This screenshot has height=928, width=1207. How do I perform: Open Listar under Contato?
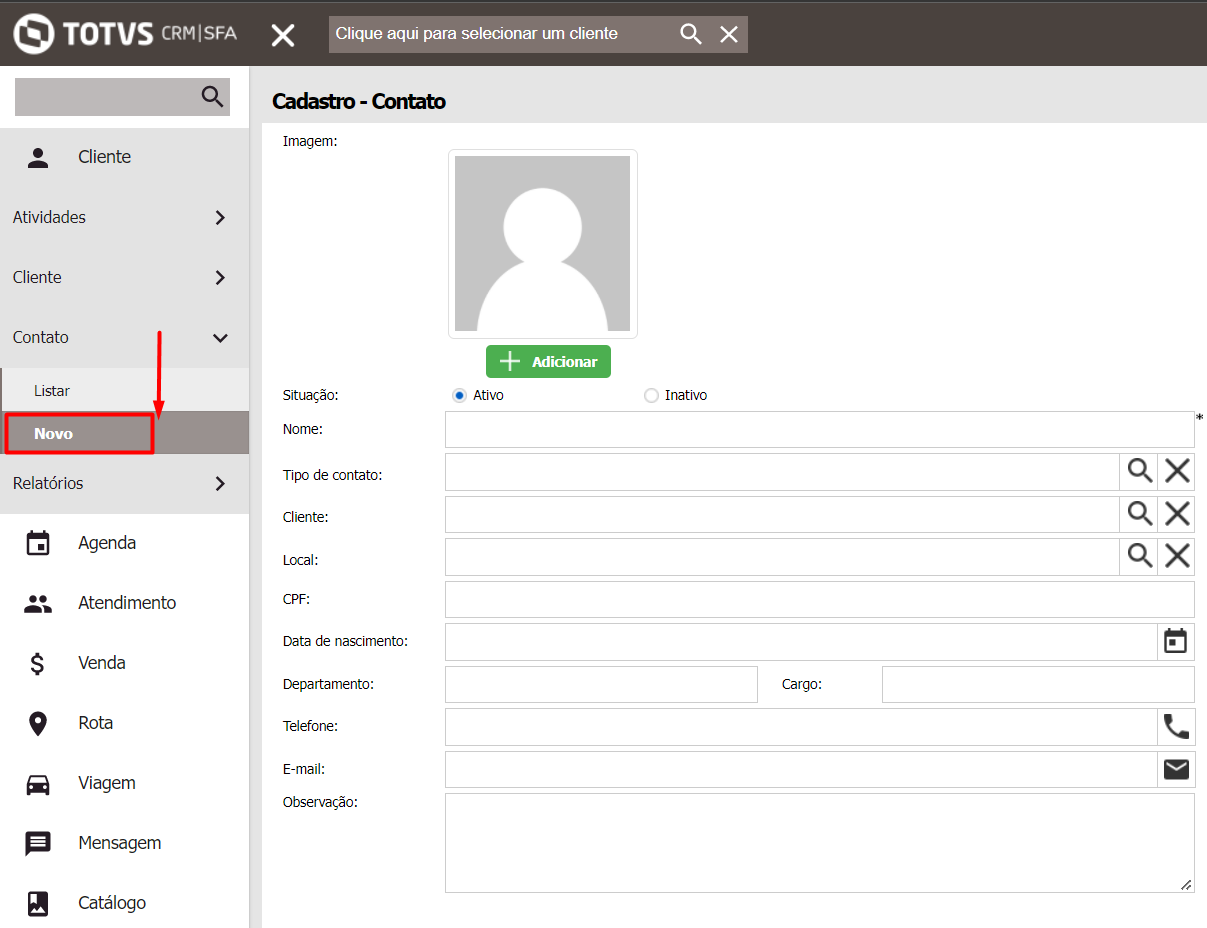(124, 390)
